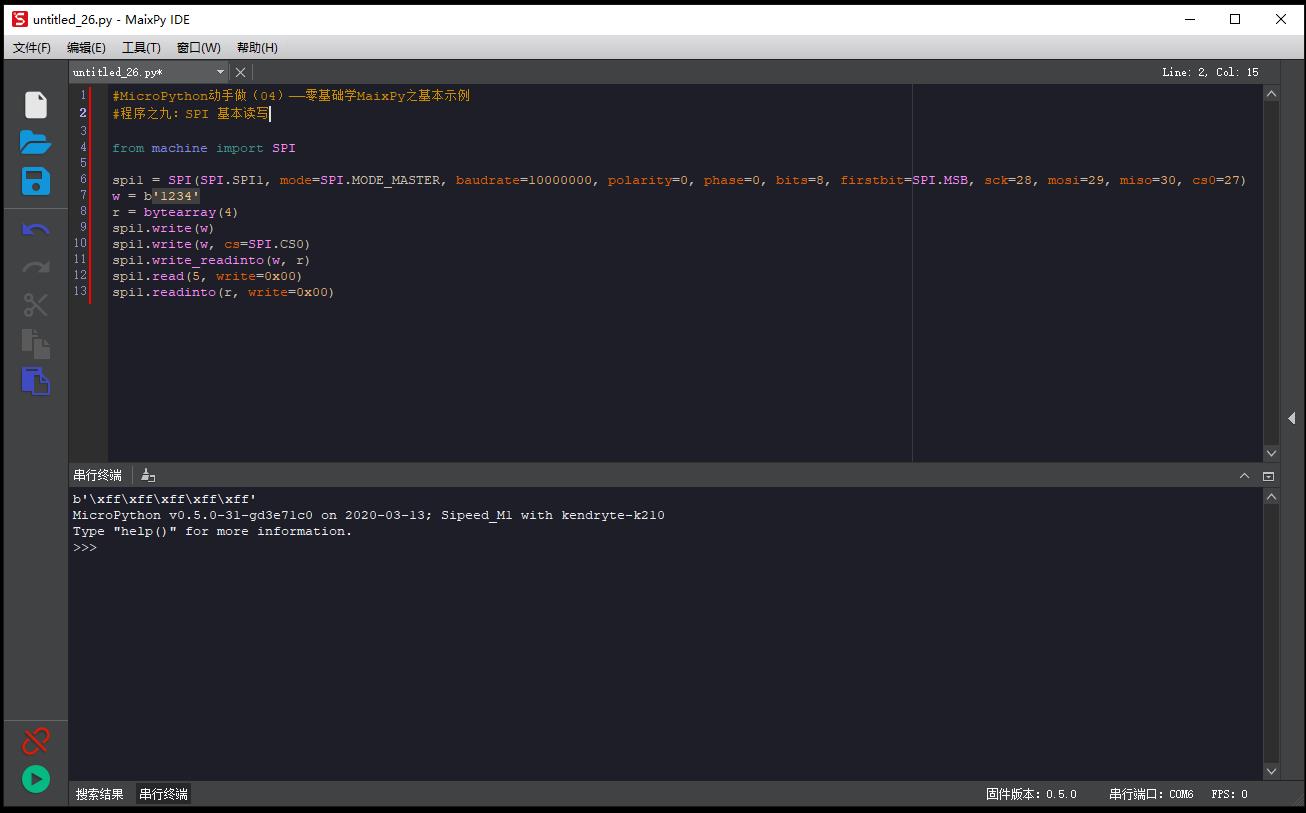
Task: Click line number 13 in the gutter
Action: click(80, 292)
